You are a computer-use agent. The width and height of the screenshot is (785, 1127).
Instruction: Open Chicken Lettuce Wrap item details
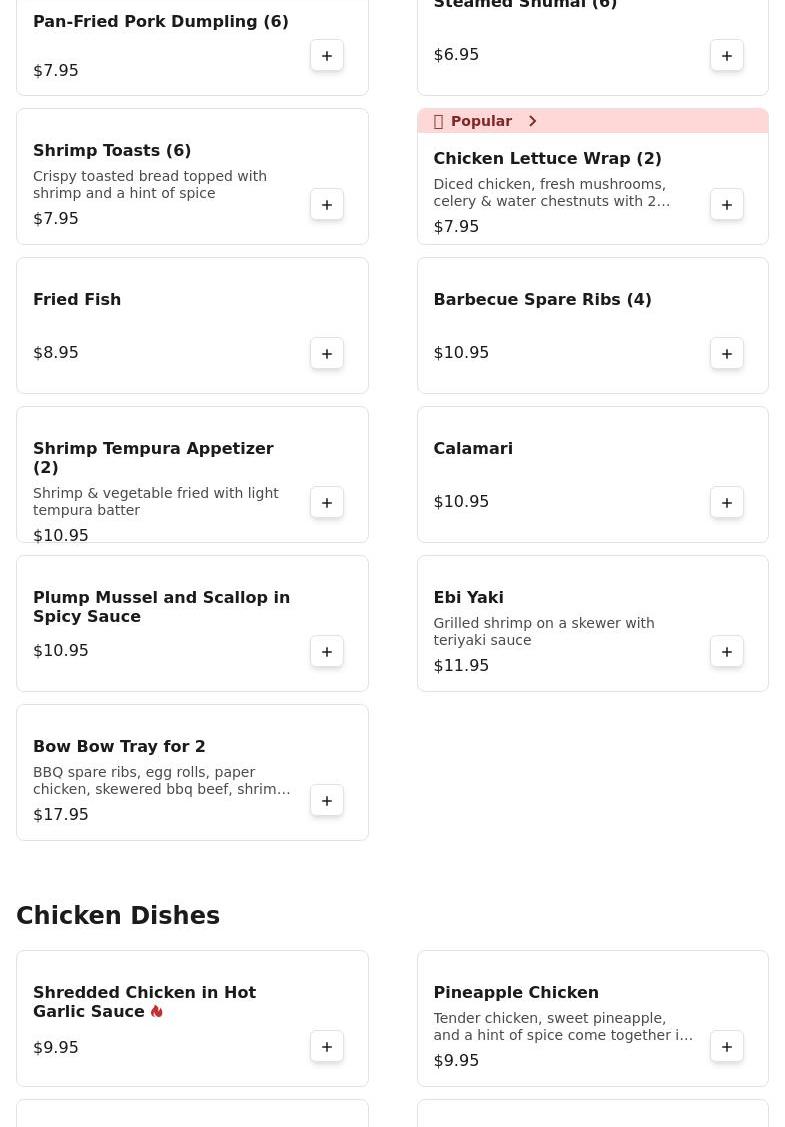click(547, 159)
